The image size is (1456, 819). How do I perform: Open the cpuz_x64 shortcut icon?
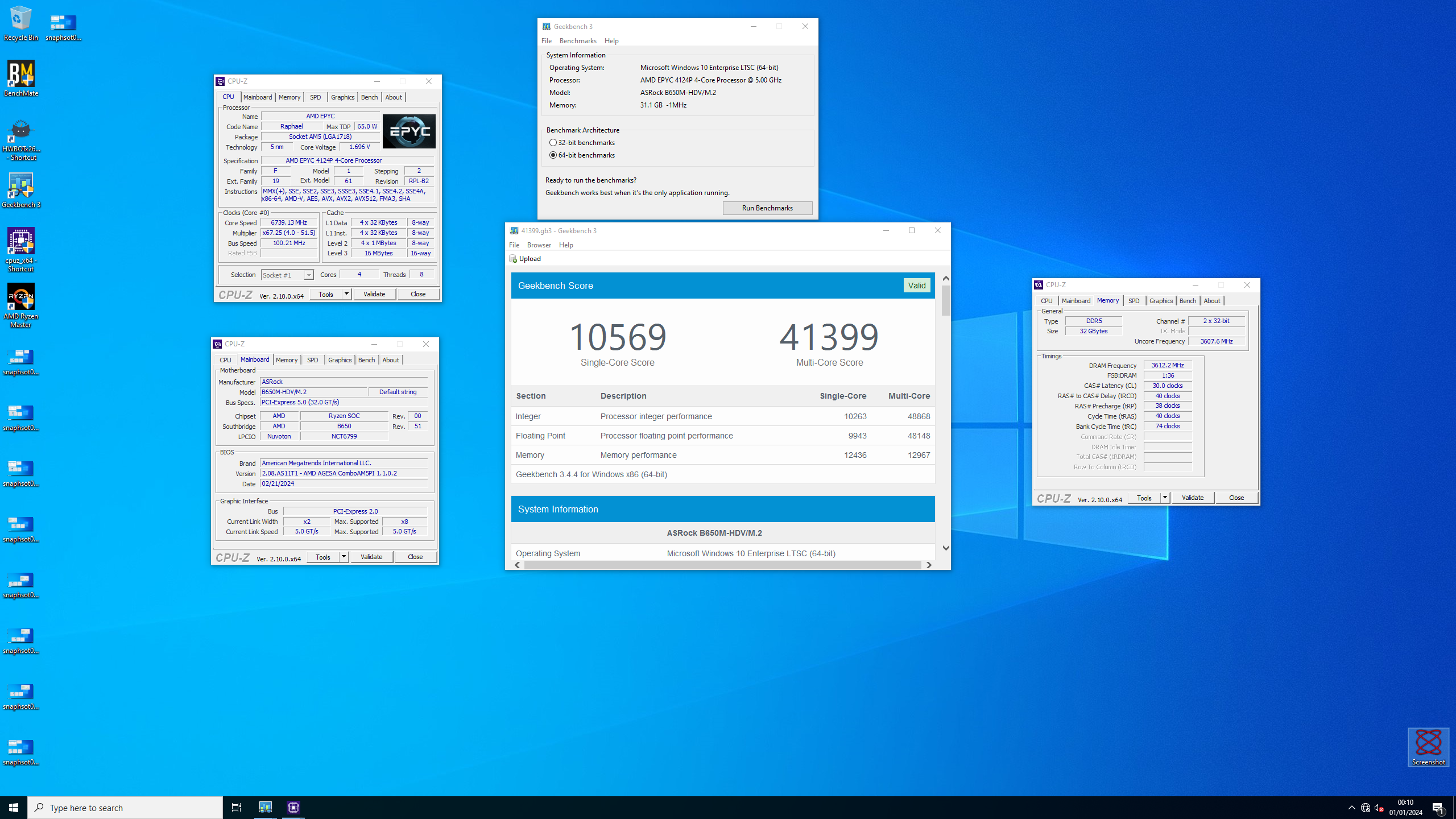[x=21, y=250]
